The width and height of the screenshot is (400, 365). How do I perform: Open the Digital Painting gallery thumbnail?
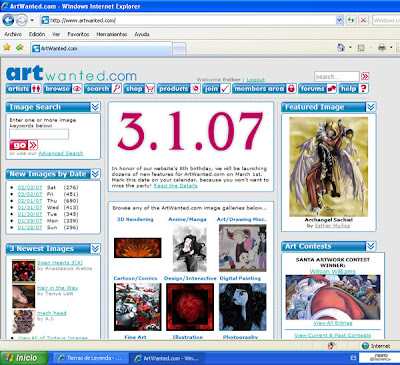(243, 307)
